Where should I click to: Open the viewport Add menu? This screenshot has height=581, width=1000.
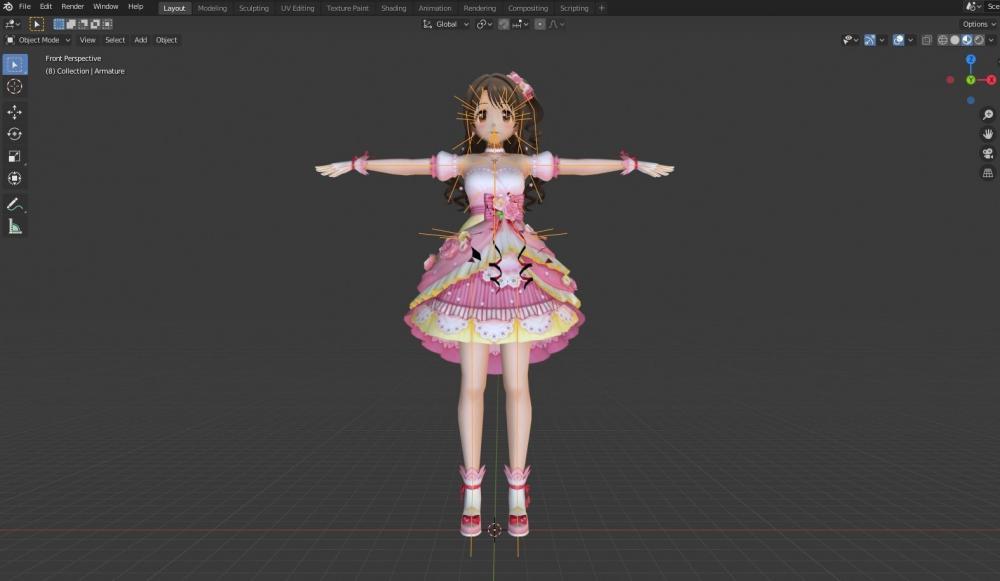140,40
